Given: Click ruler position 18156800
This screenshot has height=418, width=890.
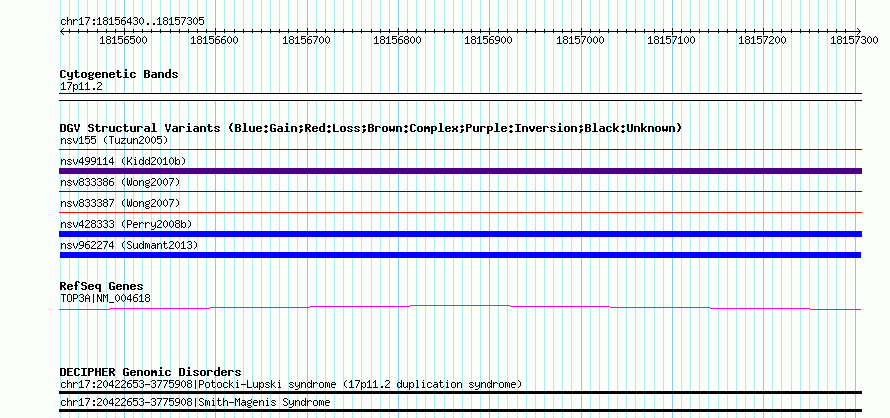Looking at the screenshot, I should coord(397,40).
